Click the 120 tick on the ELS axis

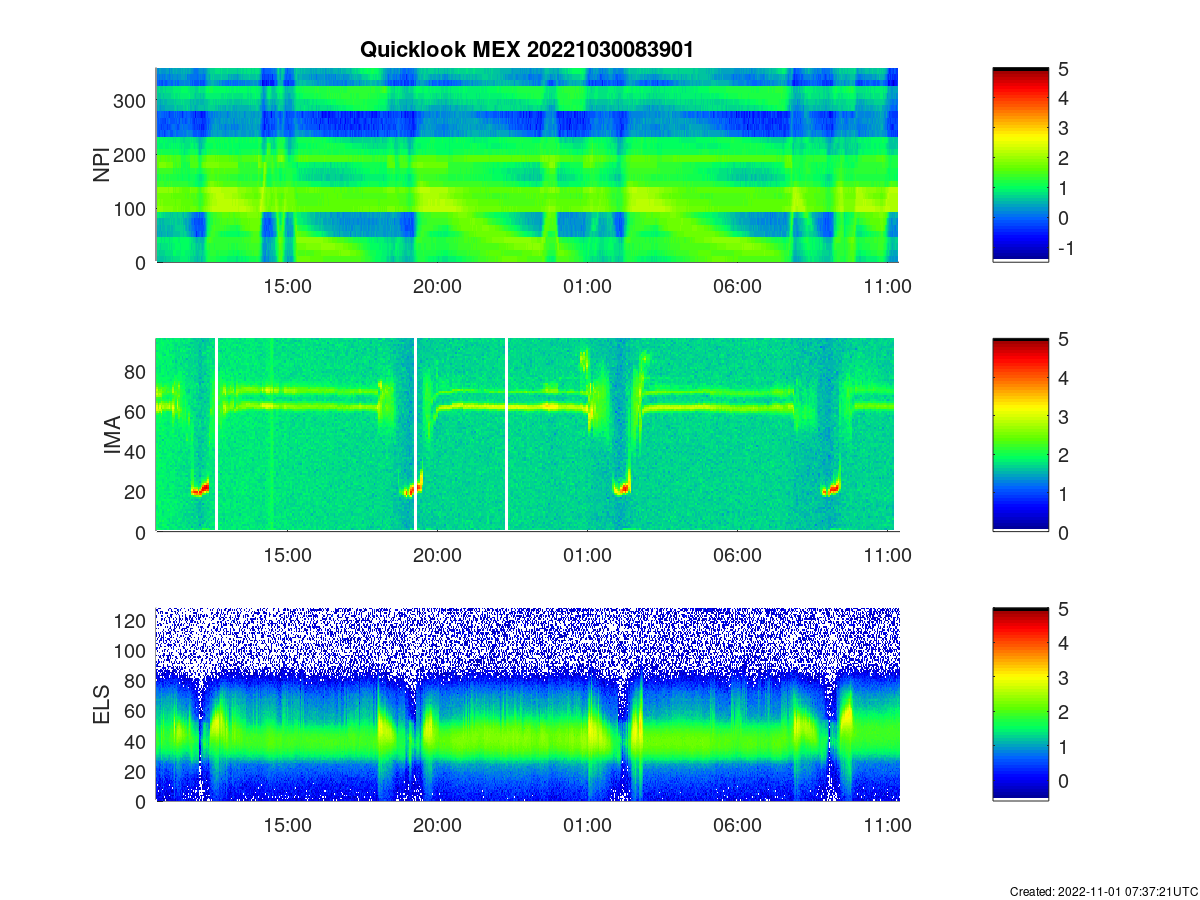(x=130, y=621)
